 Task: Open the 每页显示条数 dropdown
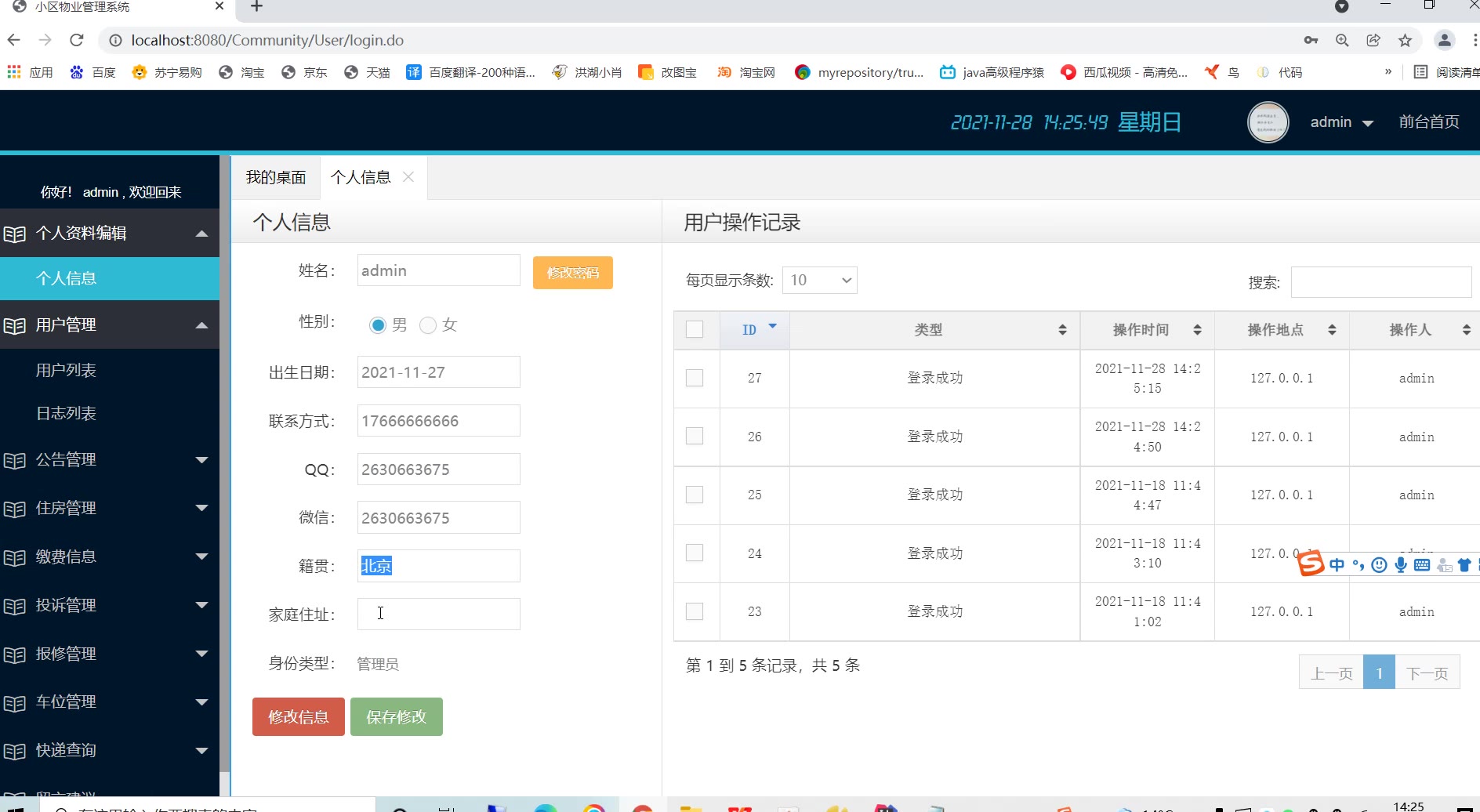click(819, 281)
